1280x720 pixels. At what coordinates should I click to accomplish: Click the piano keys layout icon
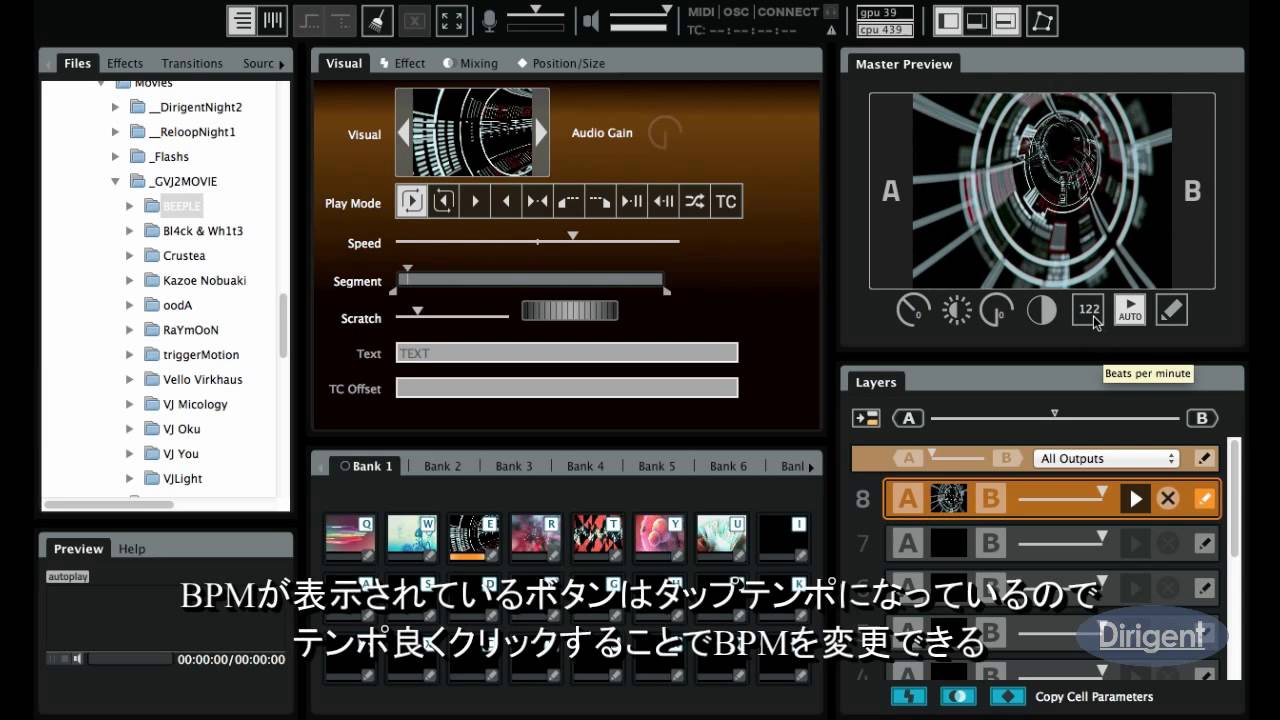(272, 20)
